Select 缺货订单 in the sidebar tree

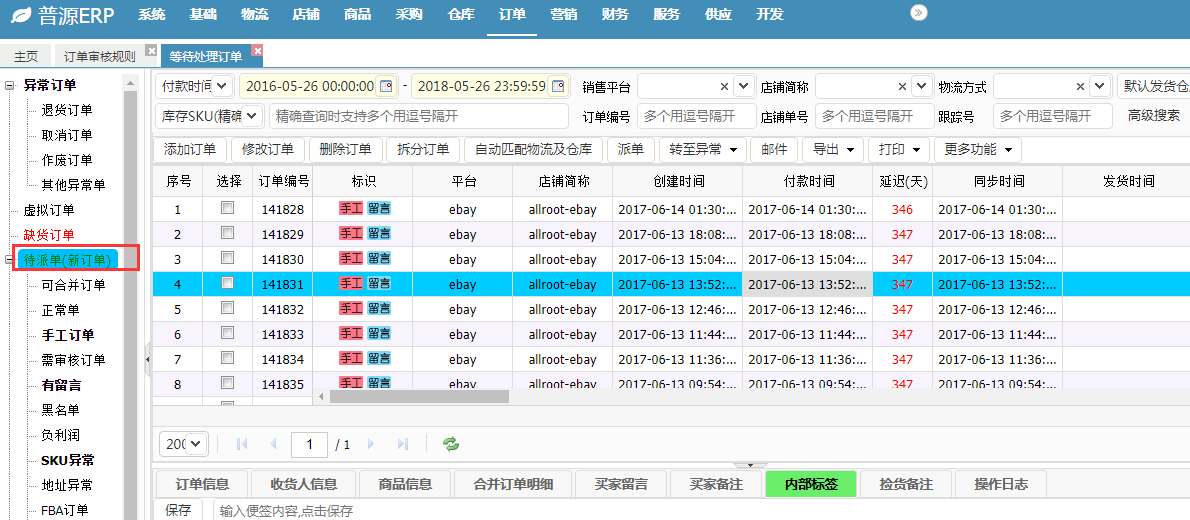pos(49,235)
